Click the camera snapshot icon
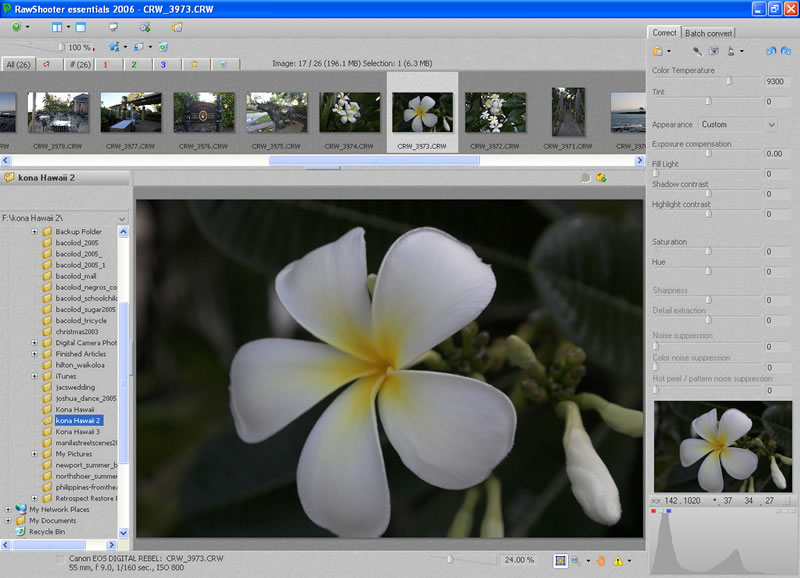The height and width of the screenshot is (578, 800). point(714,51)
